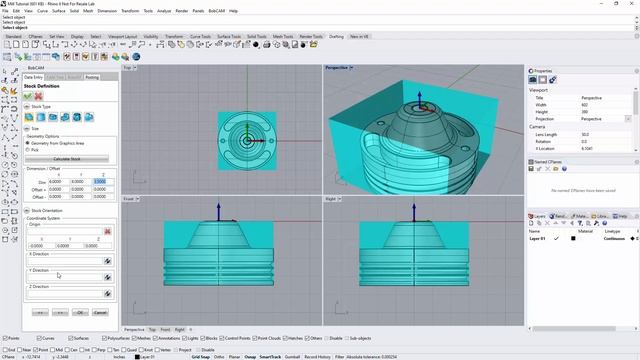The image size is (640, 360).
Task: Click the red X in Stock Definition
Action: point(38,96)
